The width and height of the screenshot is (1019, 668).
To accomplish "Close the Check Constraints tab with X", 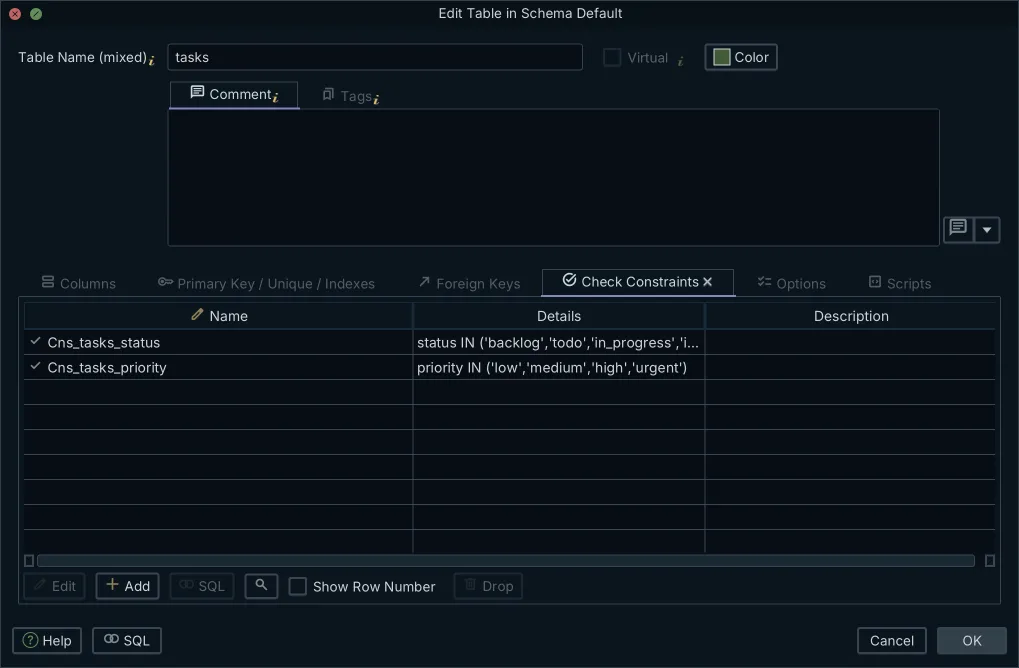I will coord(708,281).
